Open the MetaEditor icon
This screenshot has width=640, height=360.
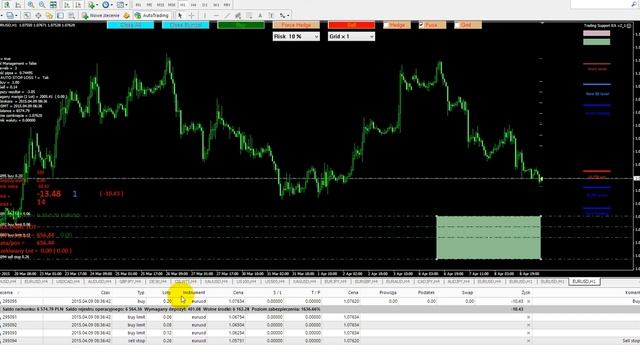[x=127, y=16]
